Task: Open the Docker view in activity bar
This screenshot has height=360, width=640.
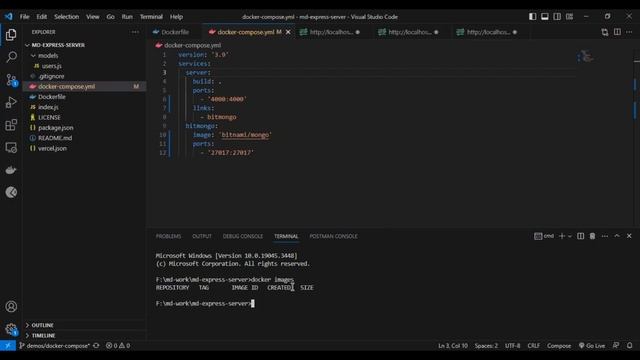Action: 11,170
